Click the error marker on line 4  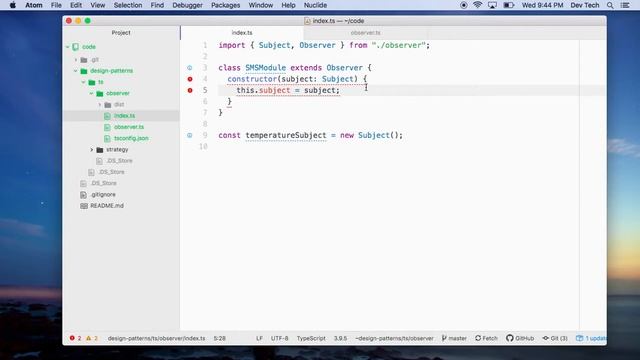point(190,79)
